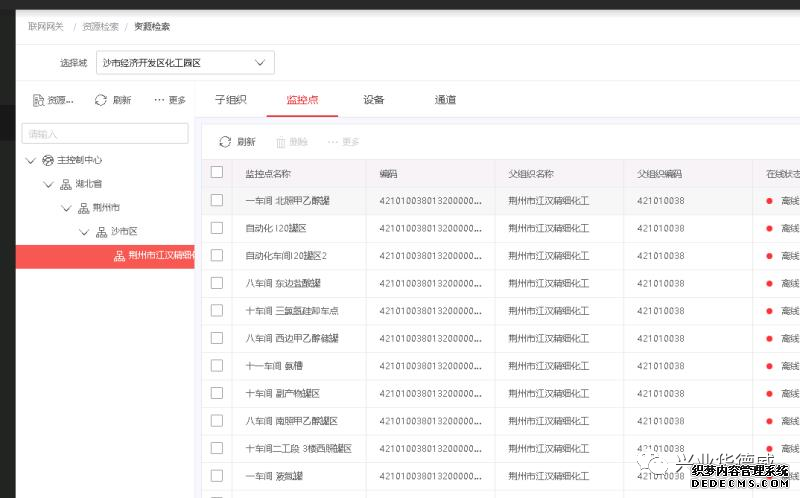Click the organization icon beside 荆州市
The width and height of the screenshot is (800, 498).
tap(84, 208)
